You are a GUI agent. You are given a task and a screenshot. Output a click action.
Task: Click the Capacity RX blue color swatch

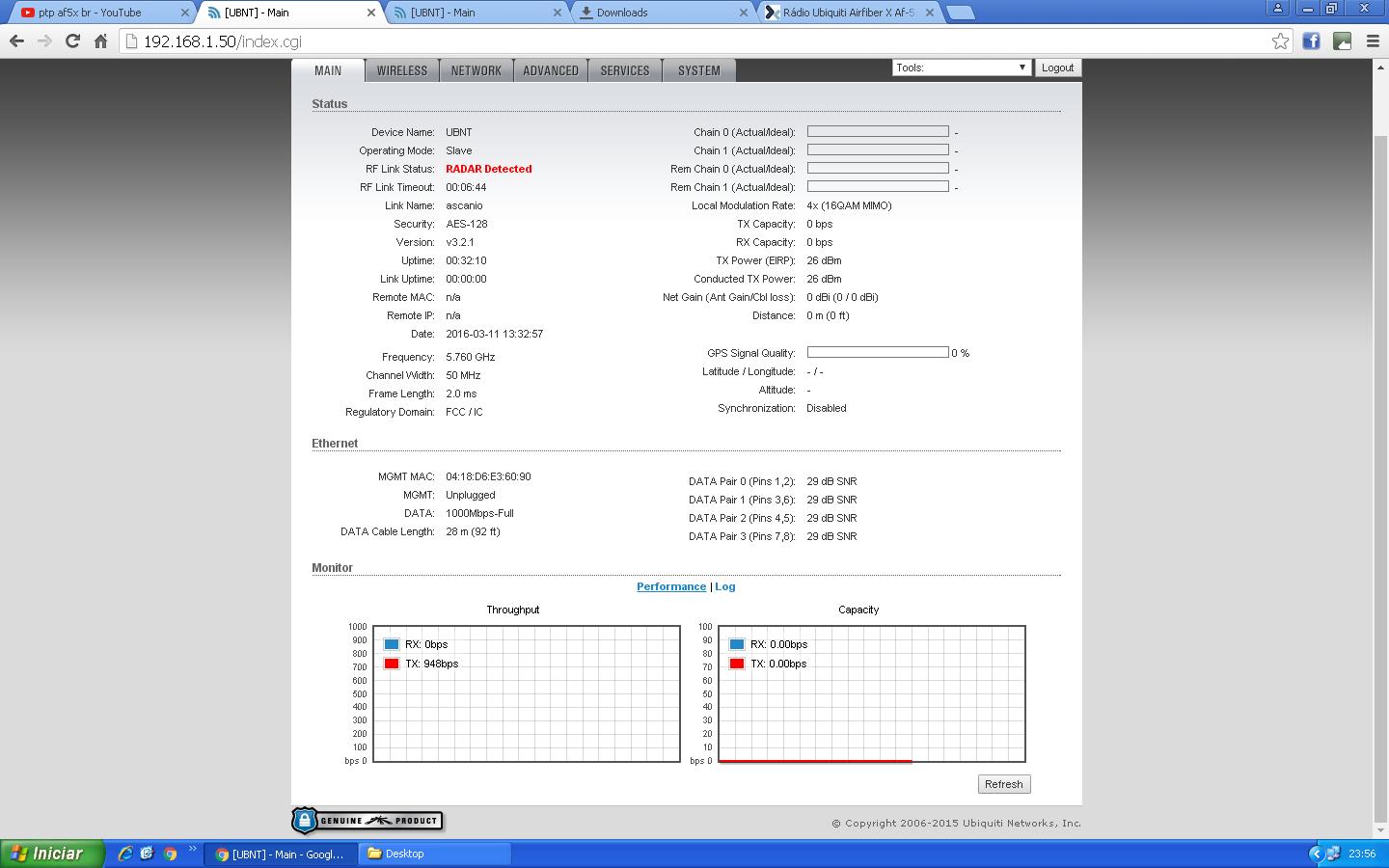tap(737, 644)
